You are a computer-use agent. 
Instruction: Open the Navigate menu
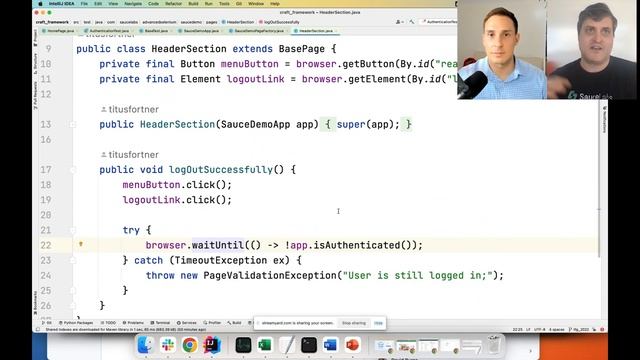[133, 4]
